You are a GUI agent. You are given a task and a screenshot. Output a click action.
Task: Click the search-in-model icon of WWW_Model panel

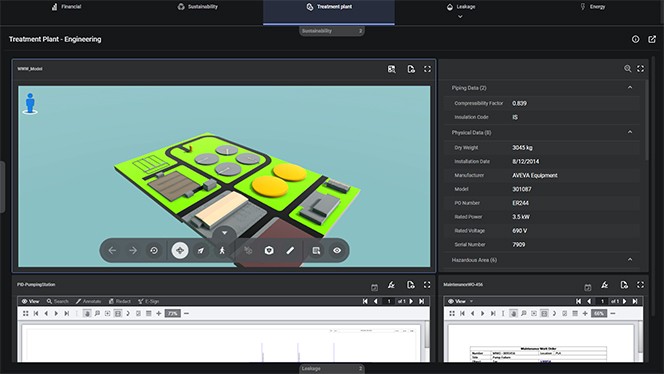click(392, 69)
